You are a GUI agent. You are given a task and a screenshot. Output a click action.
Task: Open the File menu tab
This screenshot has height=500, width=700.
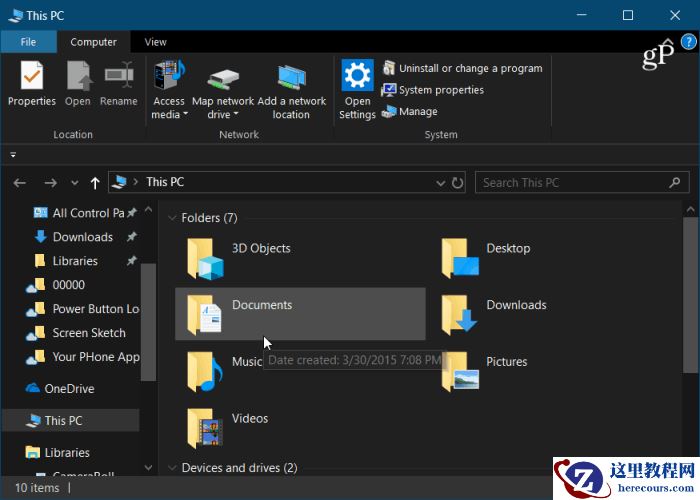[x=28, y=42]
